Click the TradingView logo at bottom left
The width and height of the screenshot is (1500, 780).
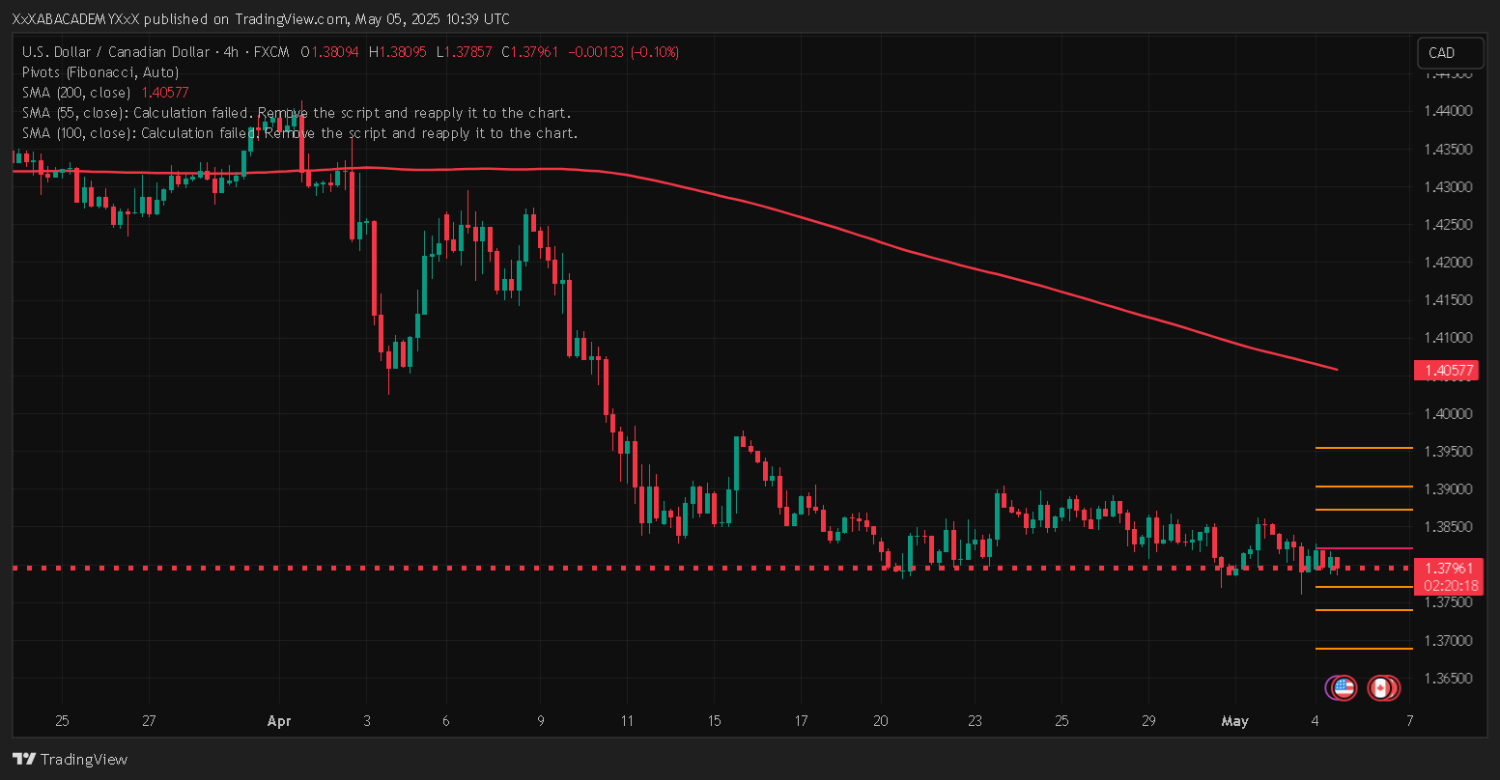click(70, 759)
